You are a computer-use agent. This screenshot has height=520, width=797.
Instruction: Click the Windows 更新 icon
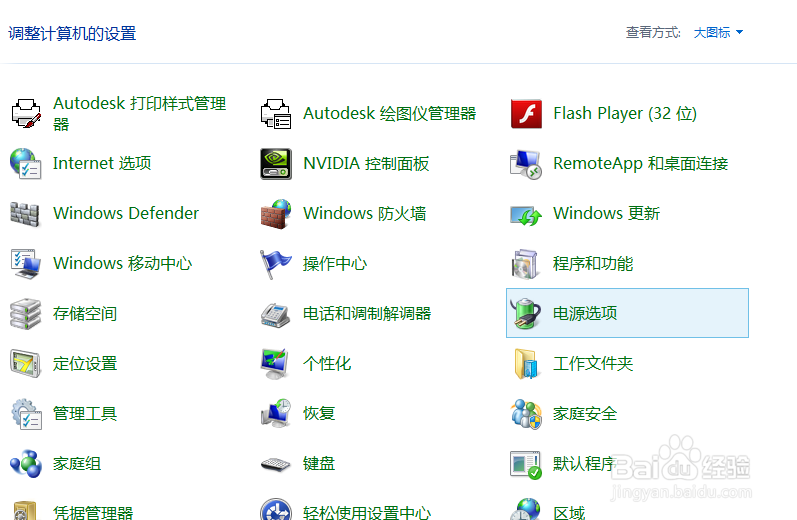pos(526,215)
